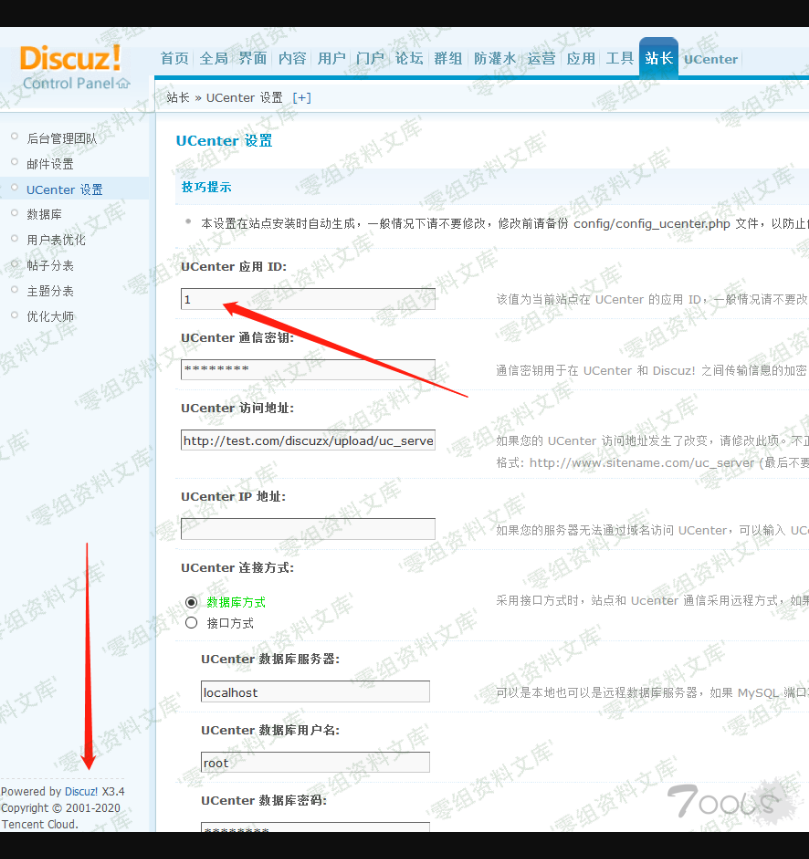Open 后台管理团队 in the sidebar

[62, 138]
